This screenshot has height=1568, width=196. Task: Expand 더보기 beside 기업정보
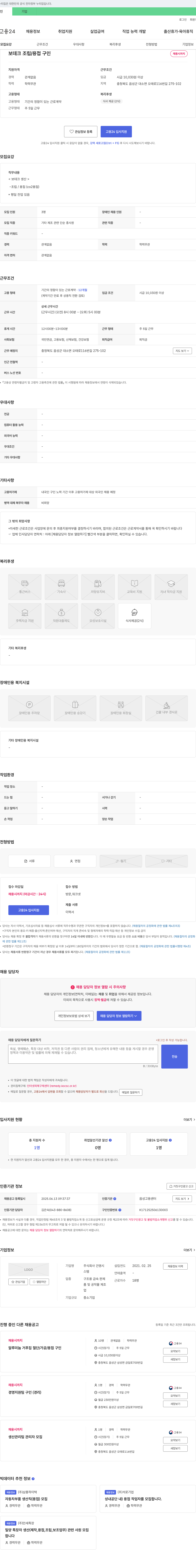tap(189, 1250)
